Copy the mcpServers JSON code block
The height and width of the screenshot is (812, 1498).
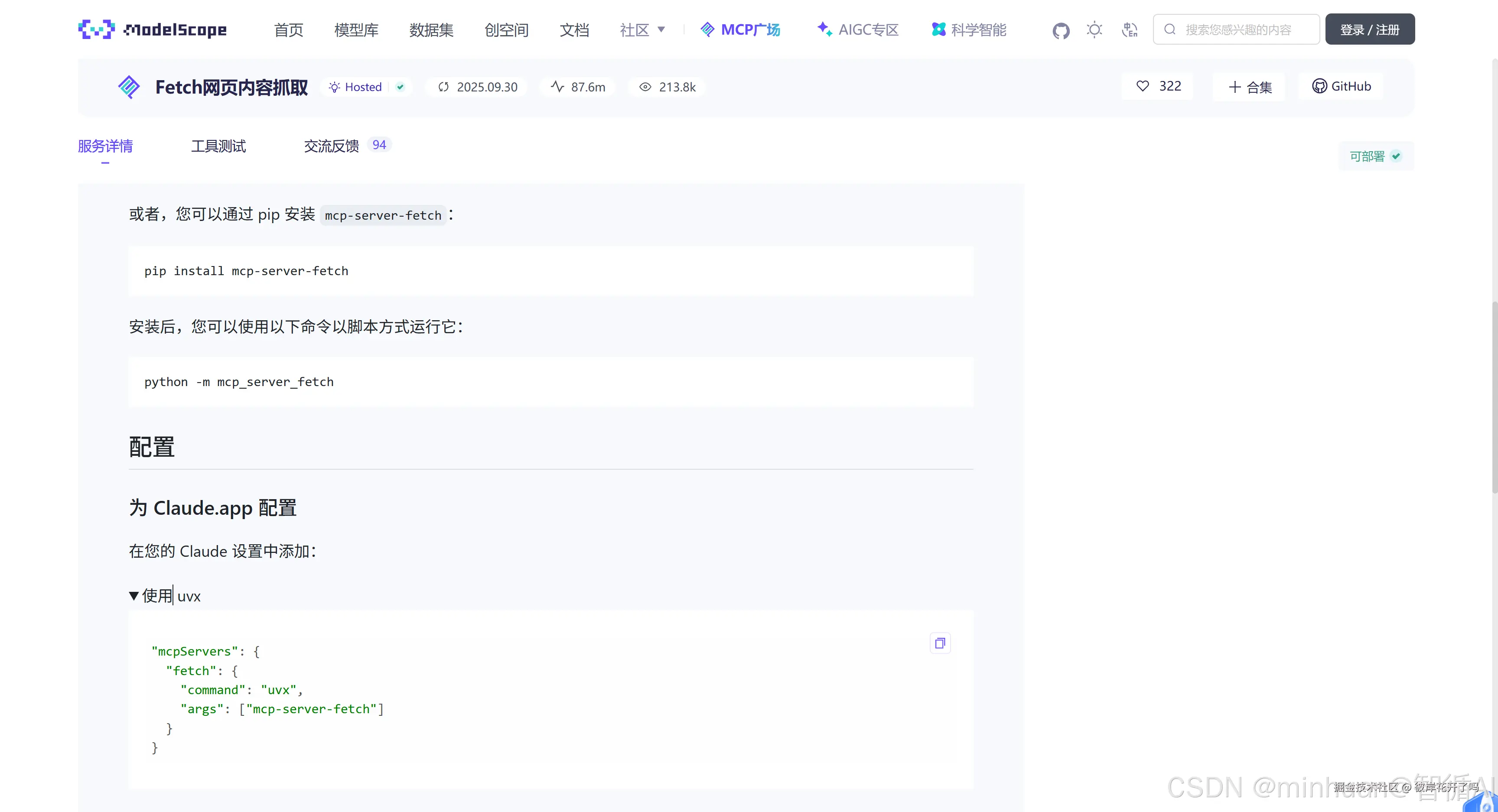pyautogui.click(x=940, y=643)
